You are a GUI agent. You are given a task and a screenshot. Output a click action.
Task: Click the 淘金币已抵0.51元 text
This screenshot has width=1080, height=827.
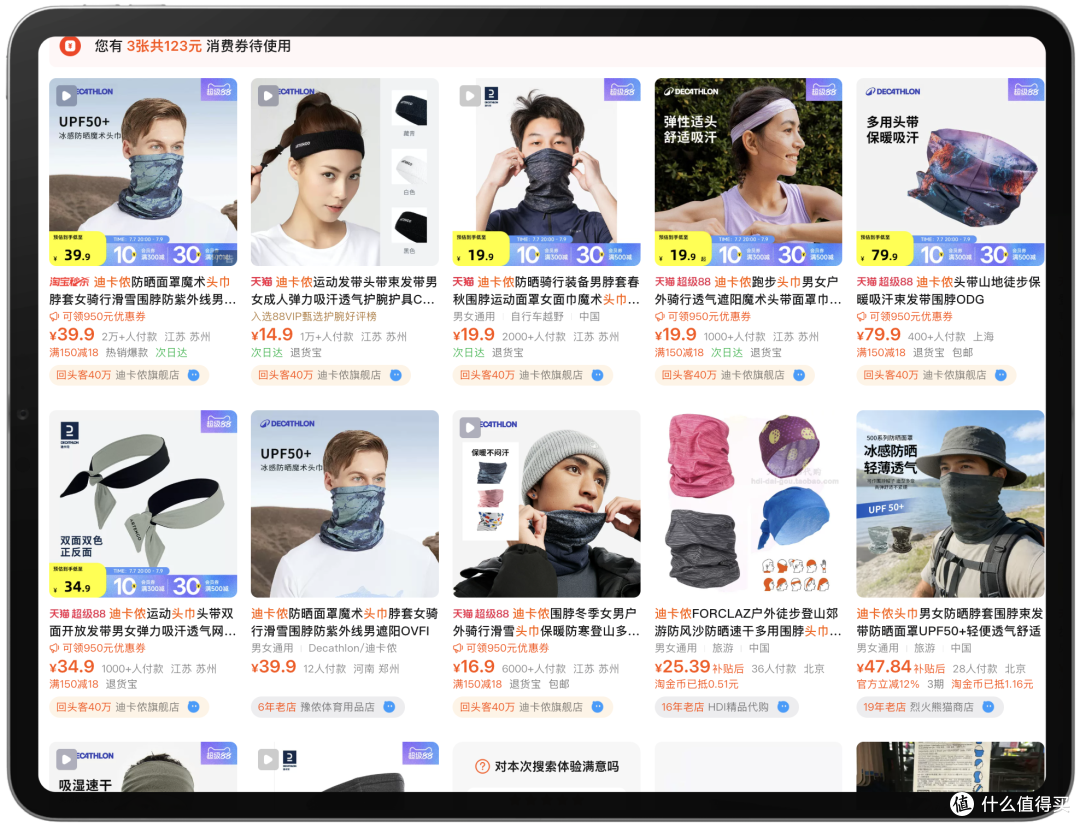(696, 684)
